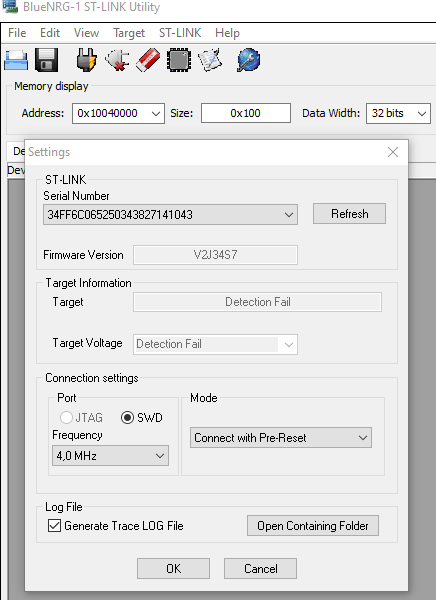
Task: Open the Edit menu
Action: coord(50,33)
